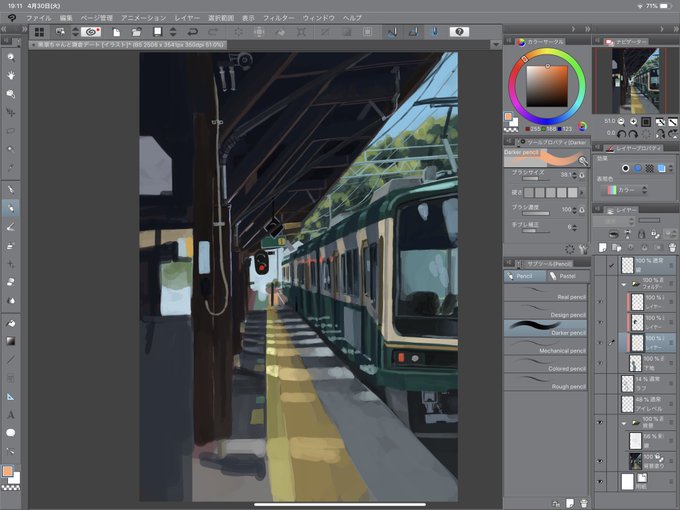Select the Text tool labeled A
Image resolution: width=680 pixels, height=510 pixels.
(x=11, y=415)
